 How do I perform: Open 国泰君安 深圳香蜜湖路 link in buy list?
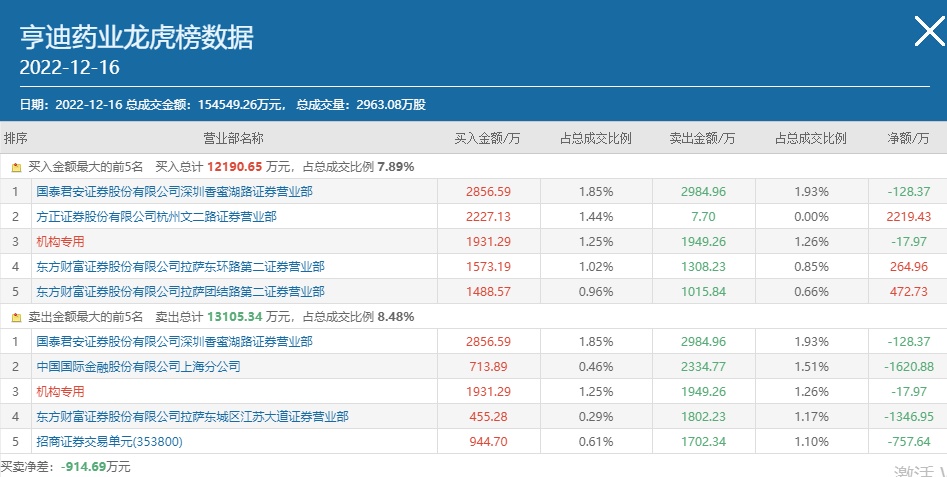[174, 191]
